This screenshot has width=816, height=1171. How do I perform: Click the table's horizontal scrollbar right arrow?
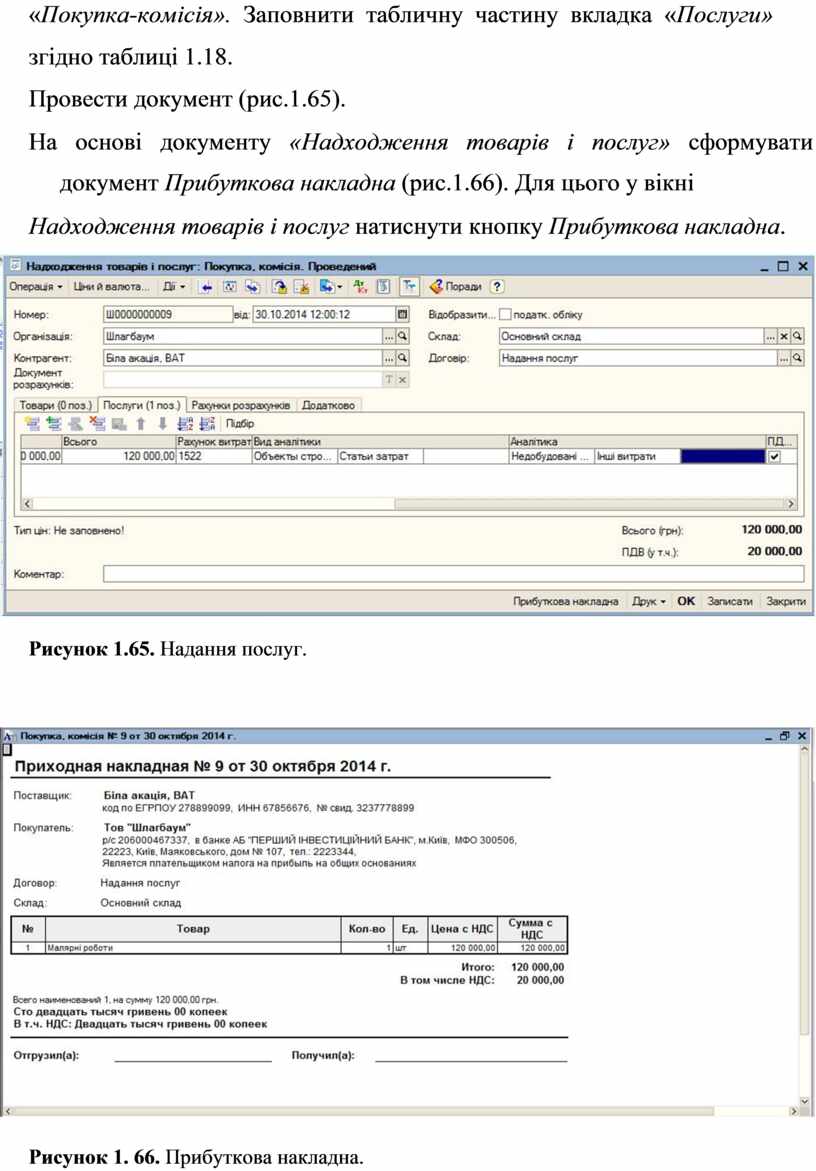click(791, 504)
